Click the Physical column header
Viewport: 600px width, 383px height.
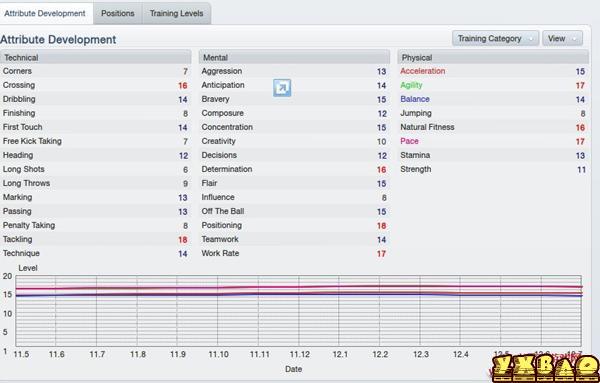pos(493,57)
